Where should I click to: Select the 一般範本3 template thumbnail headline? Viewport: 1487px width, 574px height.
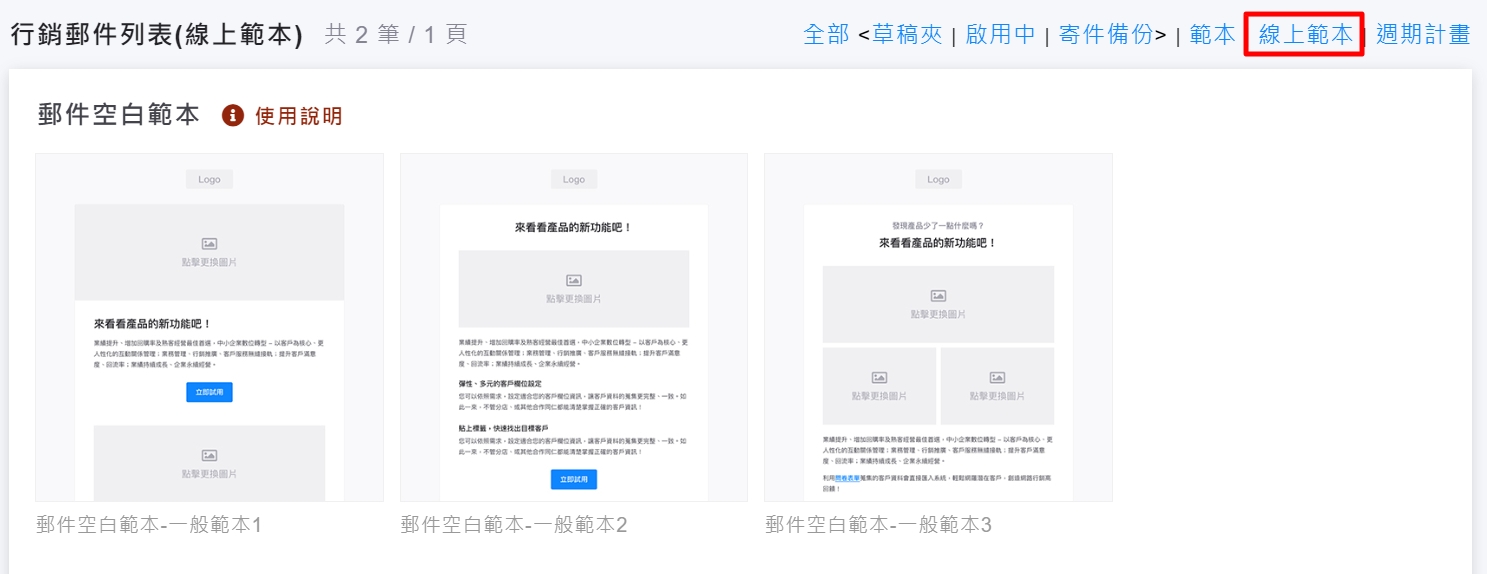tap(938, 243)
